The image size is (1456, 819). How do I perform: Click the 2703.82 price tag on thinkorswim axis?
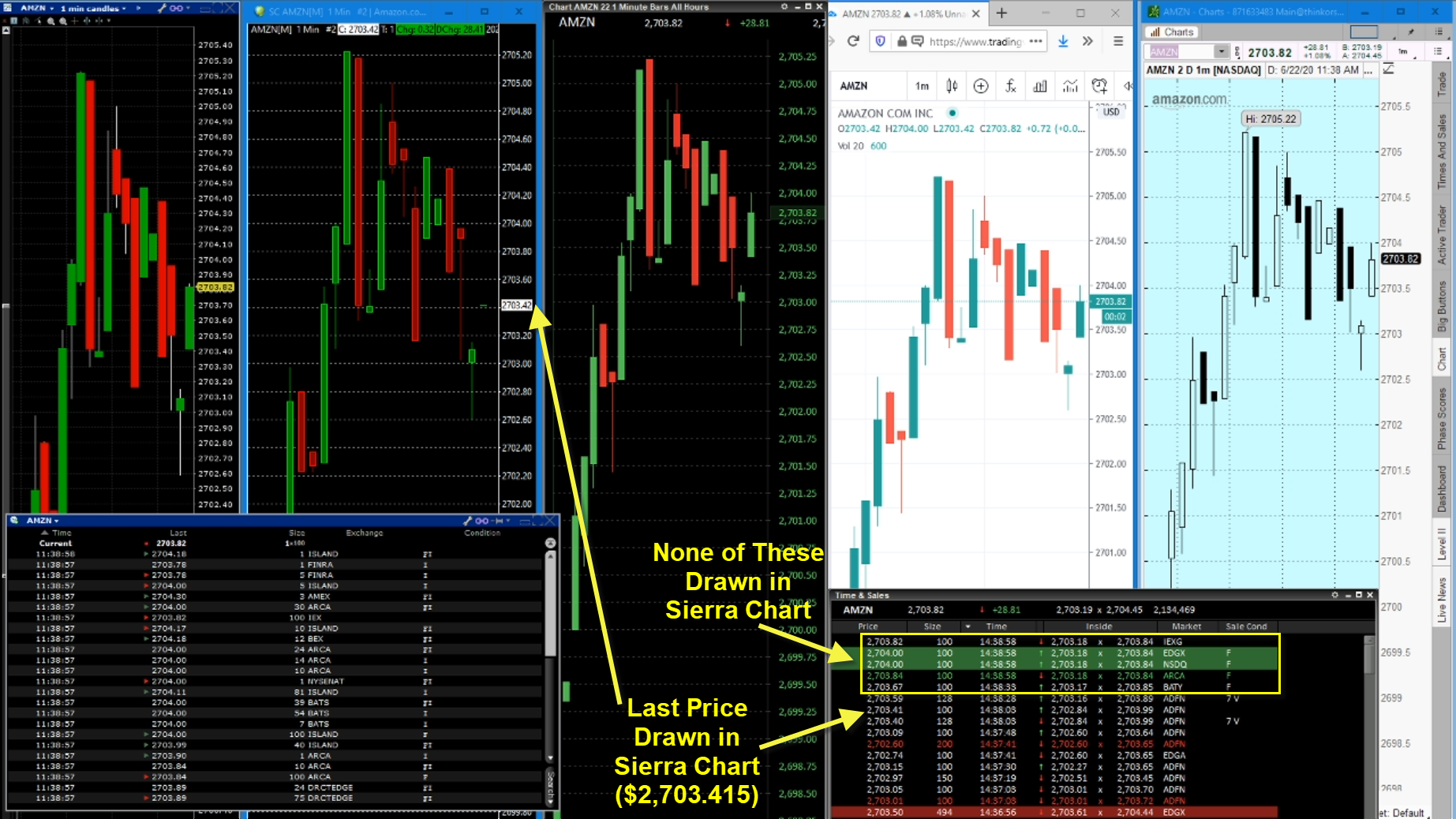pos(1401,259)
